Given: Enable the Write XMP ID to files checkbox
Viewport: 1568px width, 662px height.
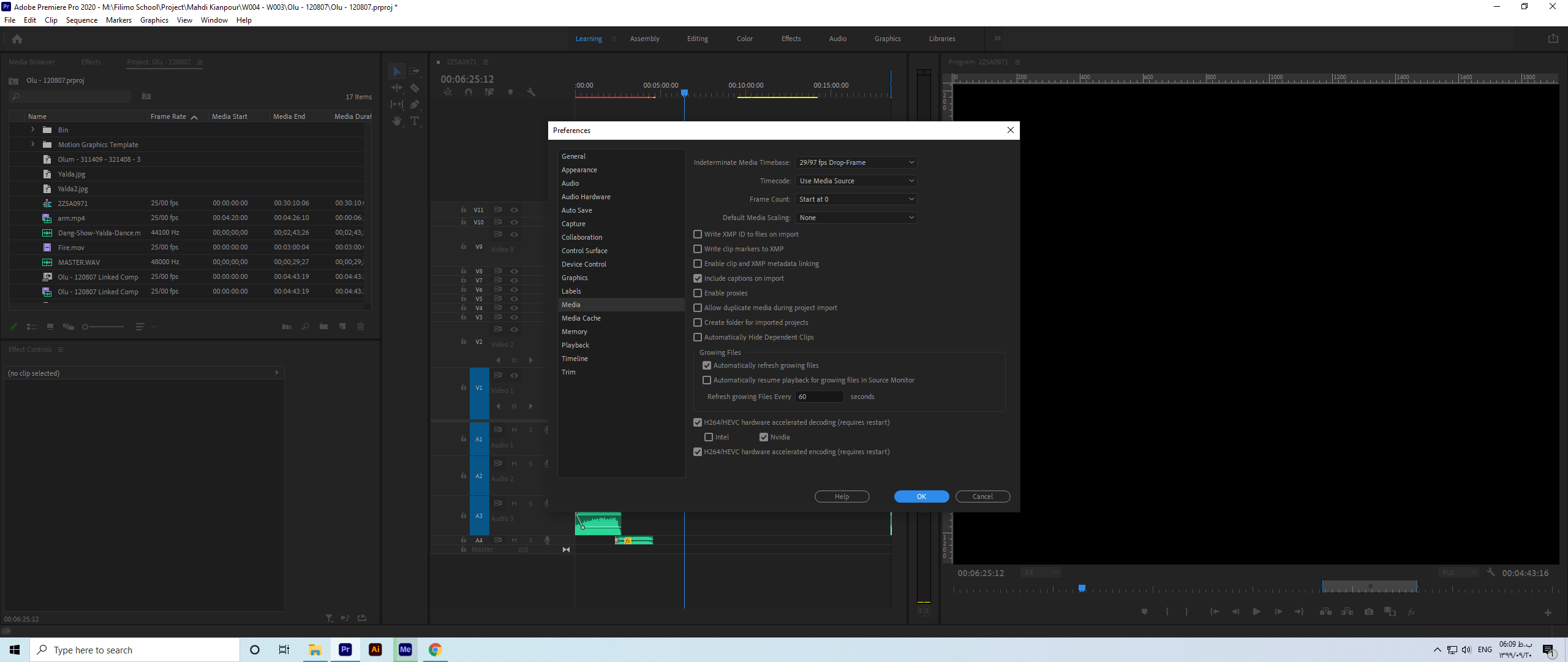Looking at the screenshot, I should pyautogui.click(x=698, y=234).
